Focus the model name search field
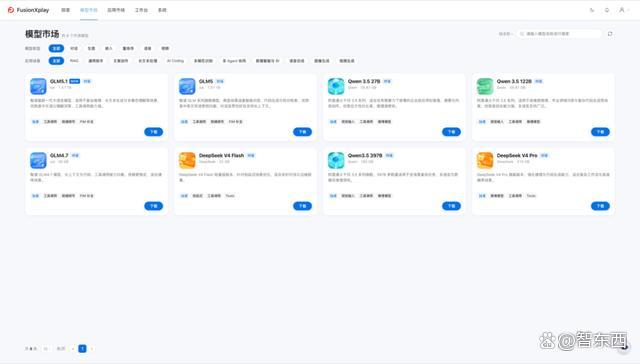Viewport: 640px width, 364px height. (x=559, y=34)
